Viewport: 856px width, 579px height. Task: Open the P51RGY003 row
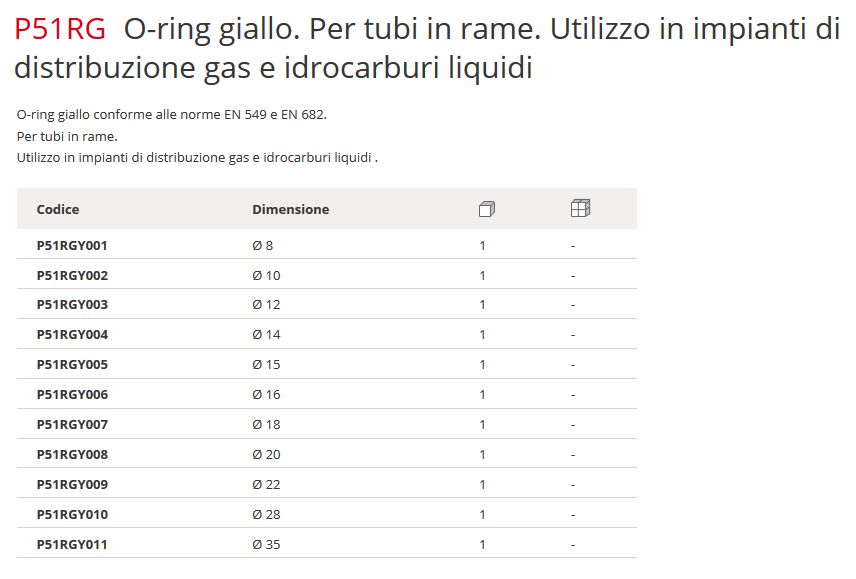pyautogui.click(x=326, y=305)
